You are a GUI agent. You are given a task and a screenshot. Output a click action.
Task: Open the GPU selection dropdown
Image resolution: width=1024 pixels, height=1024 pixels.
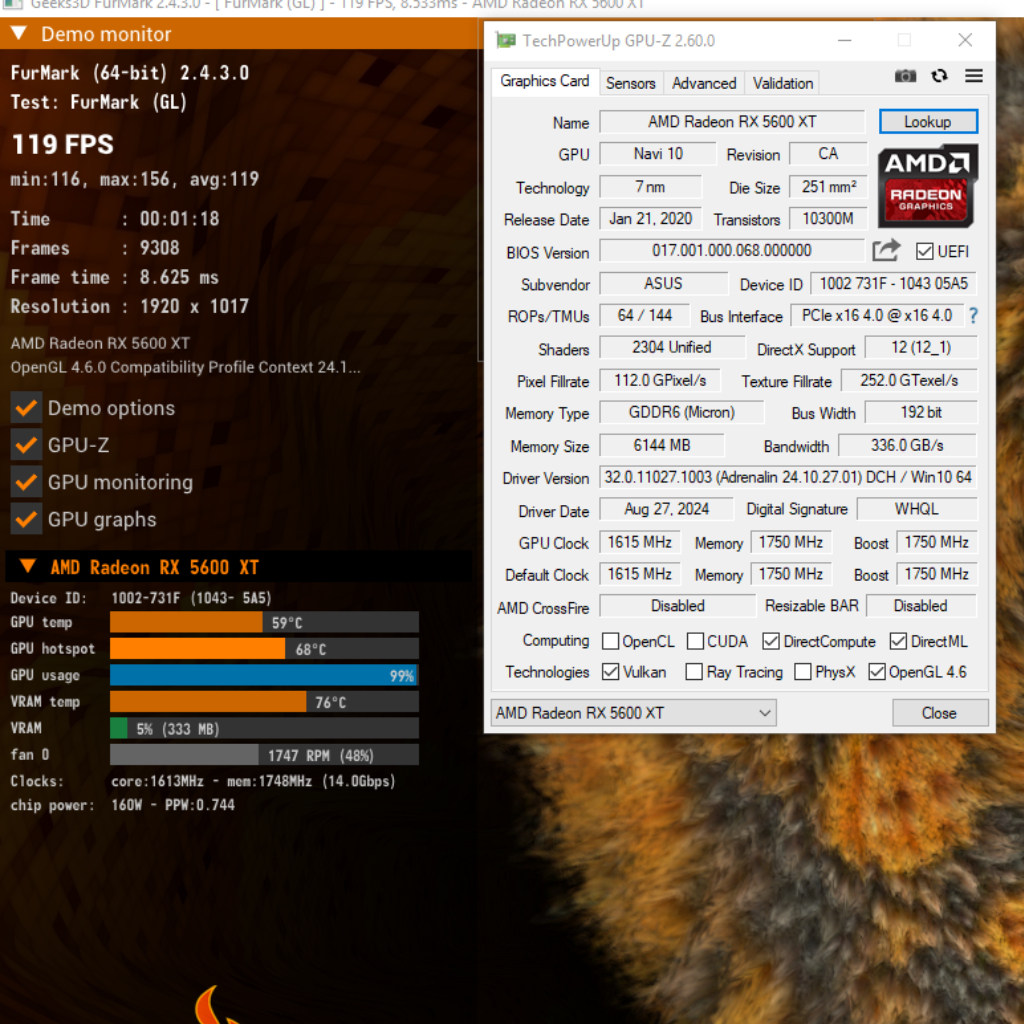pyautogui.click(x=635, y=713)
